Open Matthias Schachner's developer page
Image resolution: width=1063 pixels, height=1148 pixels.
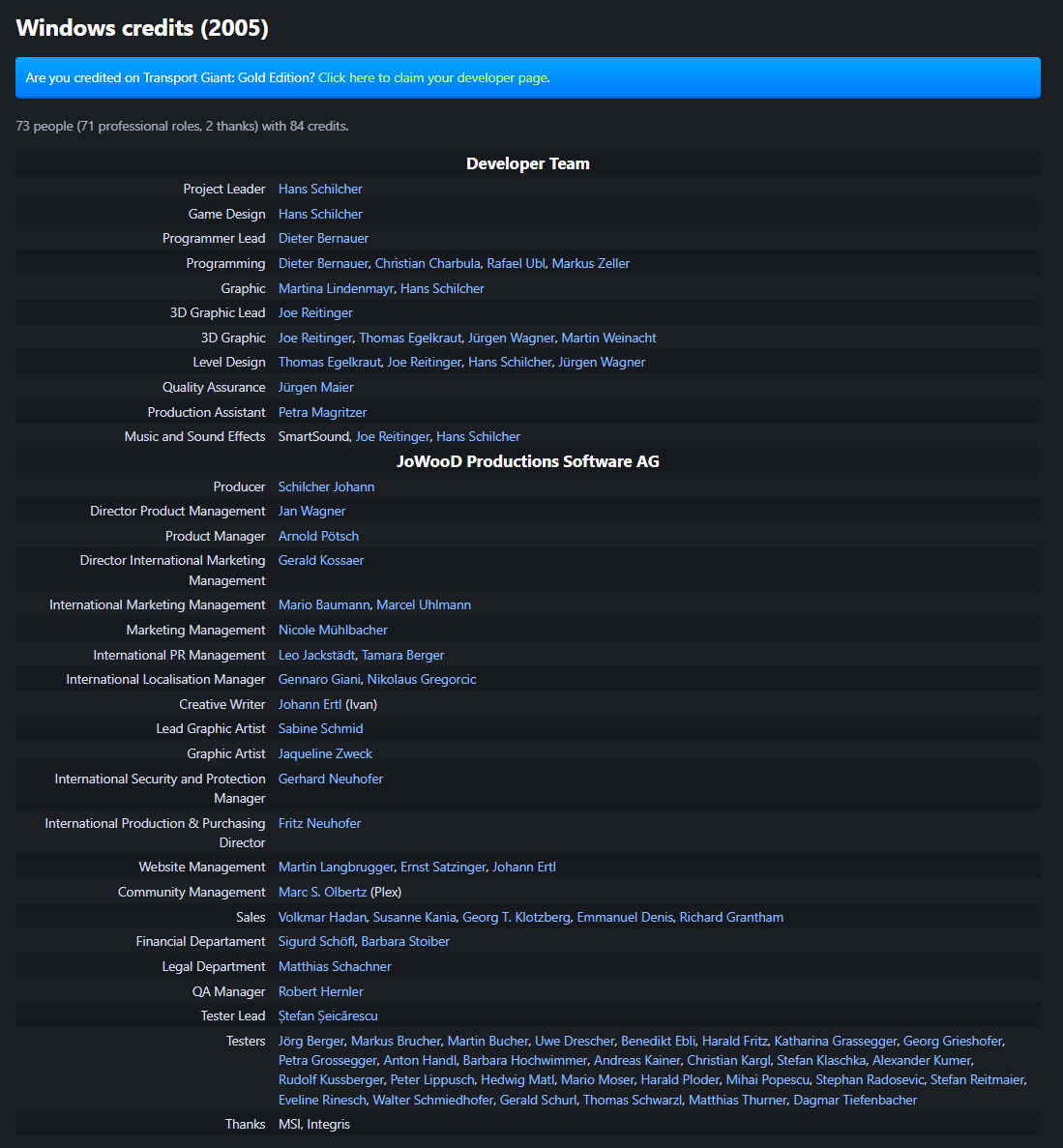(335, 966)
